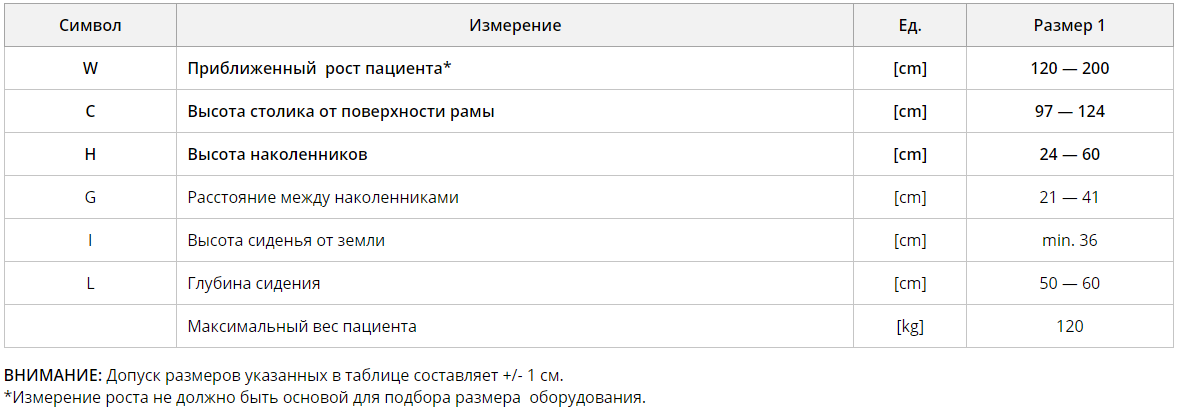The width and height of the screenshot is (1183, 414).
Task: Click the "Символ" column header
Action: point(90,26)
